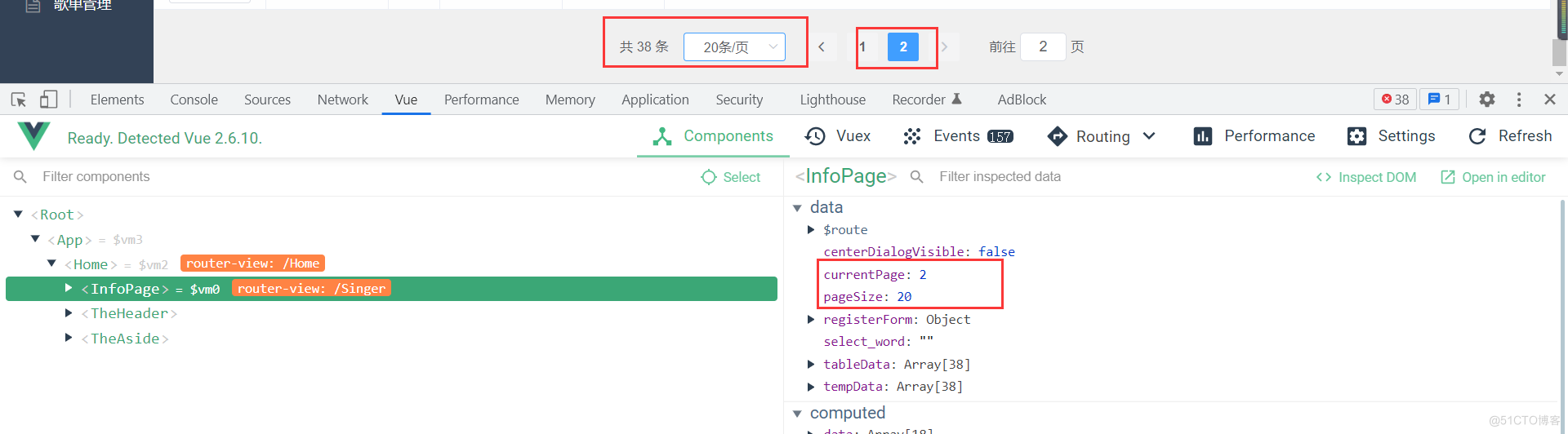Click the Vue logo icon

pos(33,136)
